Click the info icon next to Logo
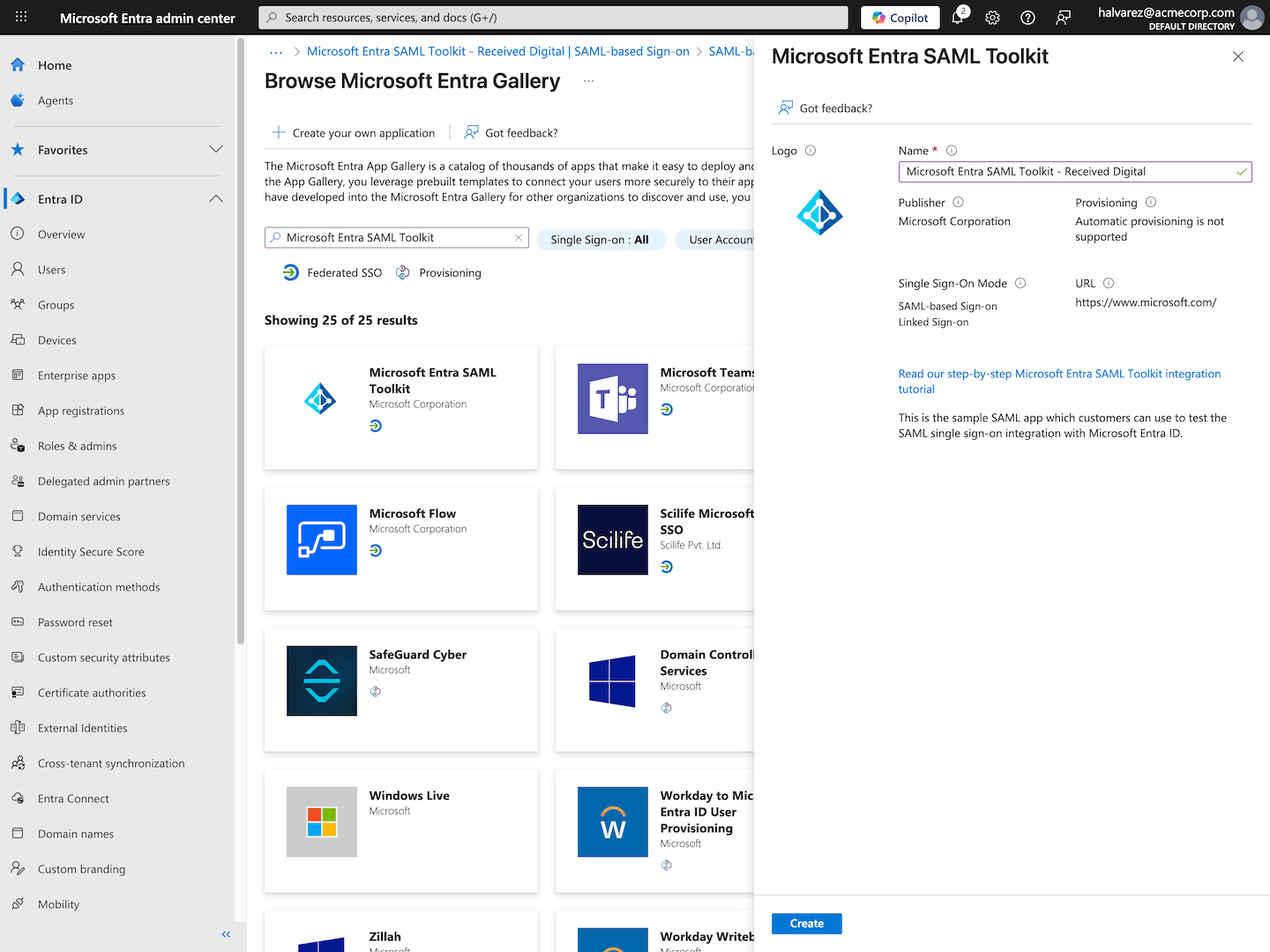This screenshot has height=952, width=1270. [811, 151]
